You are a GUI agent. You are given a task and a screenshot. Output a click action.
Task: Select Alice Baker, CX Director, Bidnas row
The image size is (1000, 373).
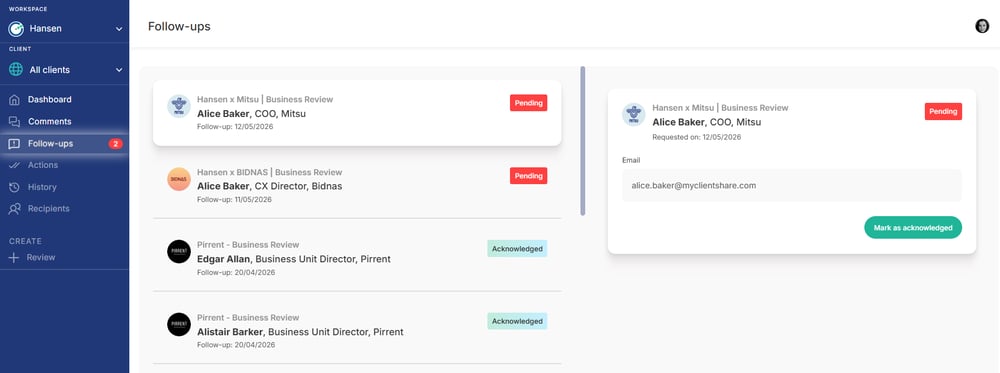pos(357,185)
